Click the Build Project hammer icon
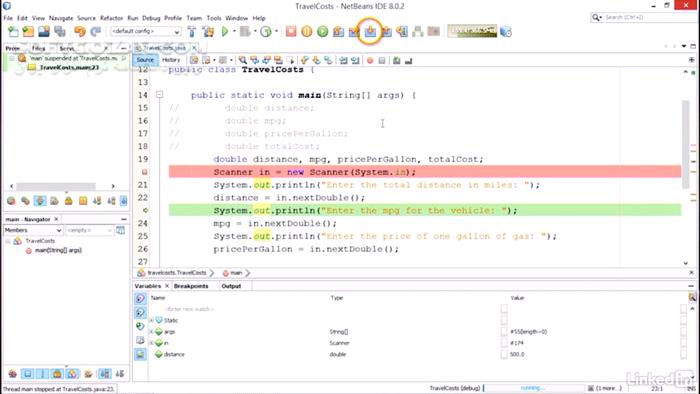The height and width of the screenshot is (394, 700). 192,32
